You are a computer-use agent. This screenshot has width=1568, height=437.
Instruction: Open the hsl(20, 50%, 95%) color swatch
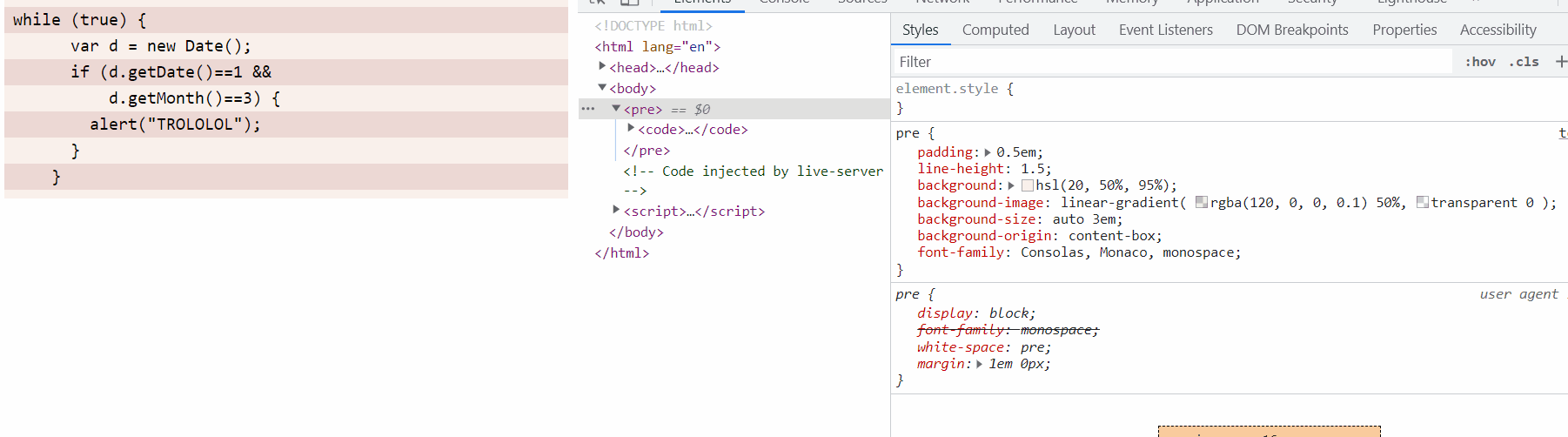(x=1028, y=185)
